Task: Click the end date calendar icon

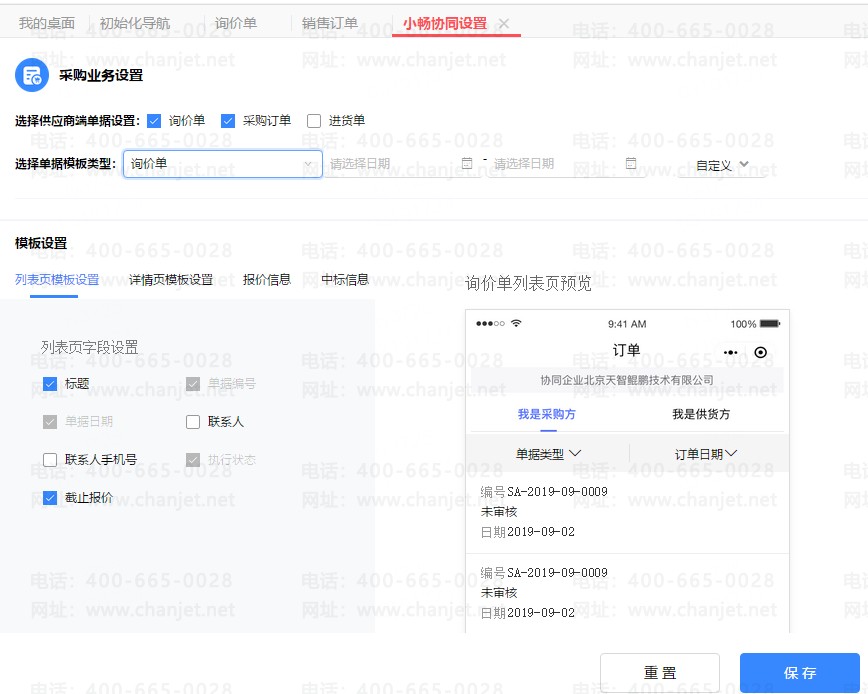Action: pos(631,163)
